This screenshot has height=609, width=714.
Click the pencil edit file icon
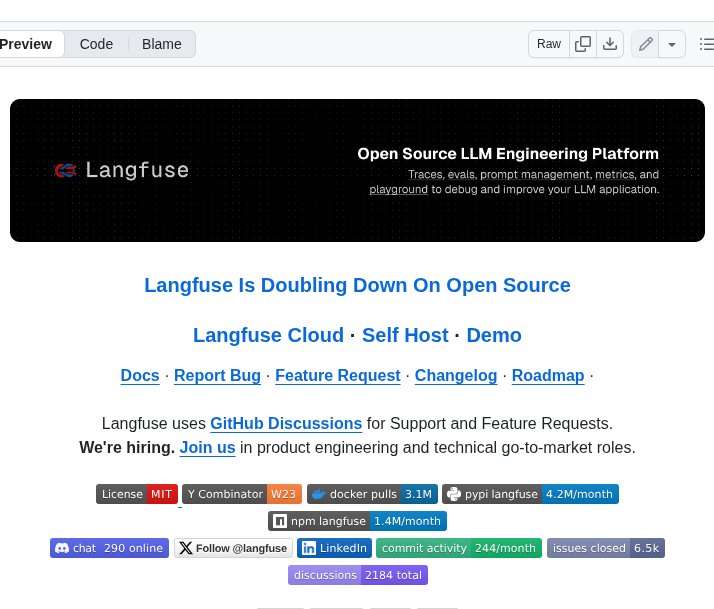(x=646, y=44)
